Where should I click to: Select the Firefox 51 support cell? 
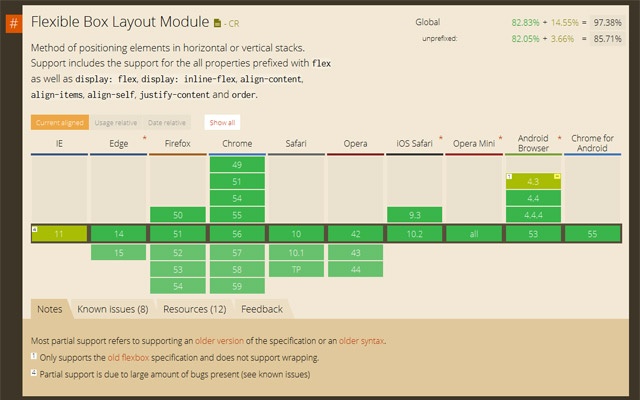pos(178,234)
